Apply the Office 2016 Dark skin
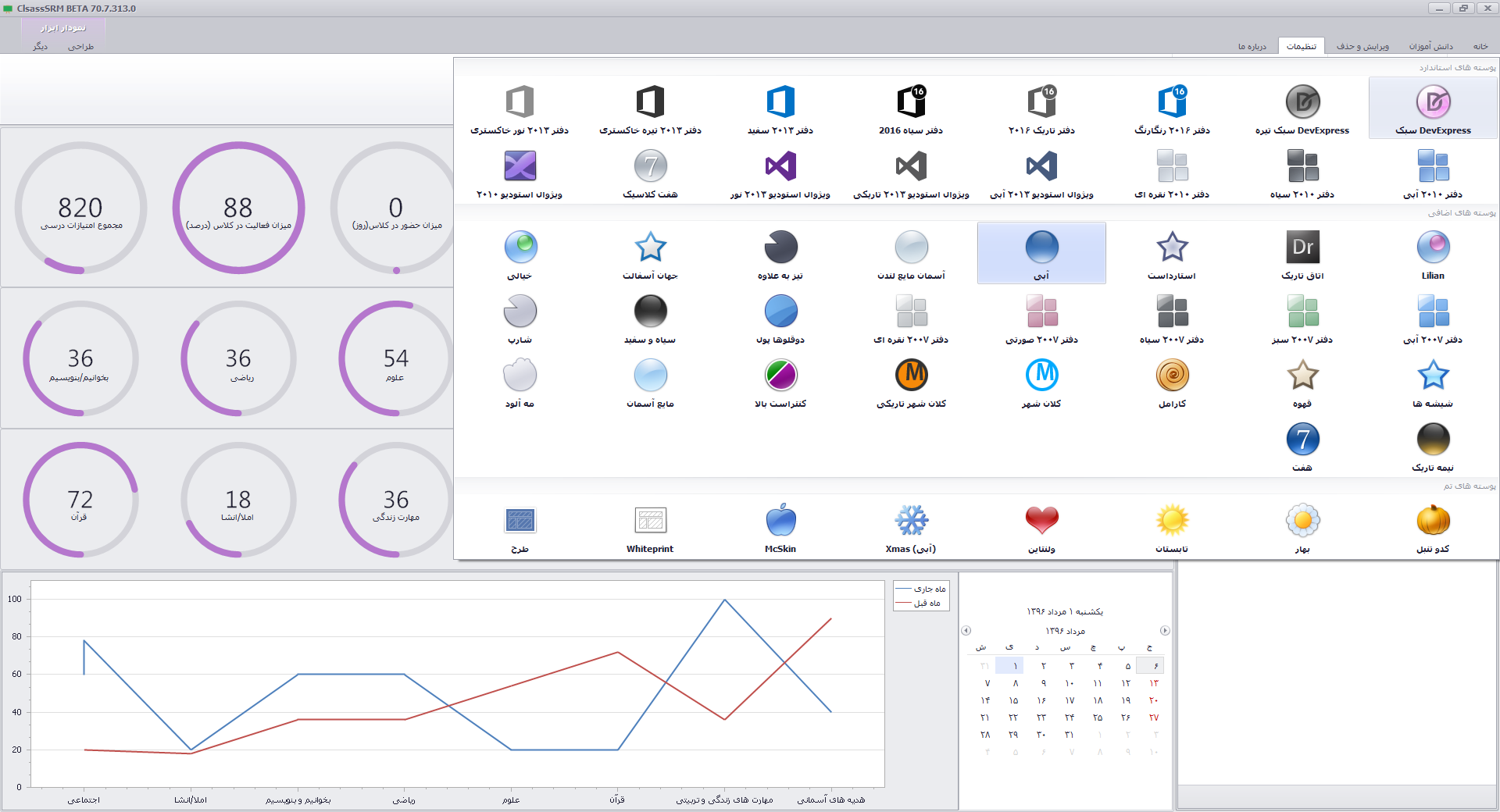The height and width of the screenshot is (812, 1500). pyautogui.click(x=1041, y=109)
